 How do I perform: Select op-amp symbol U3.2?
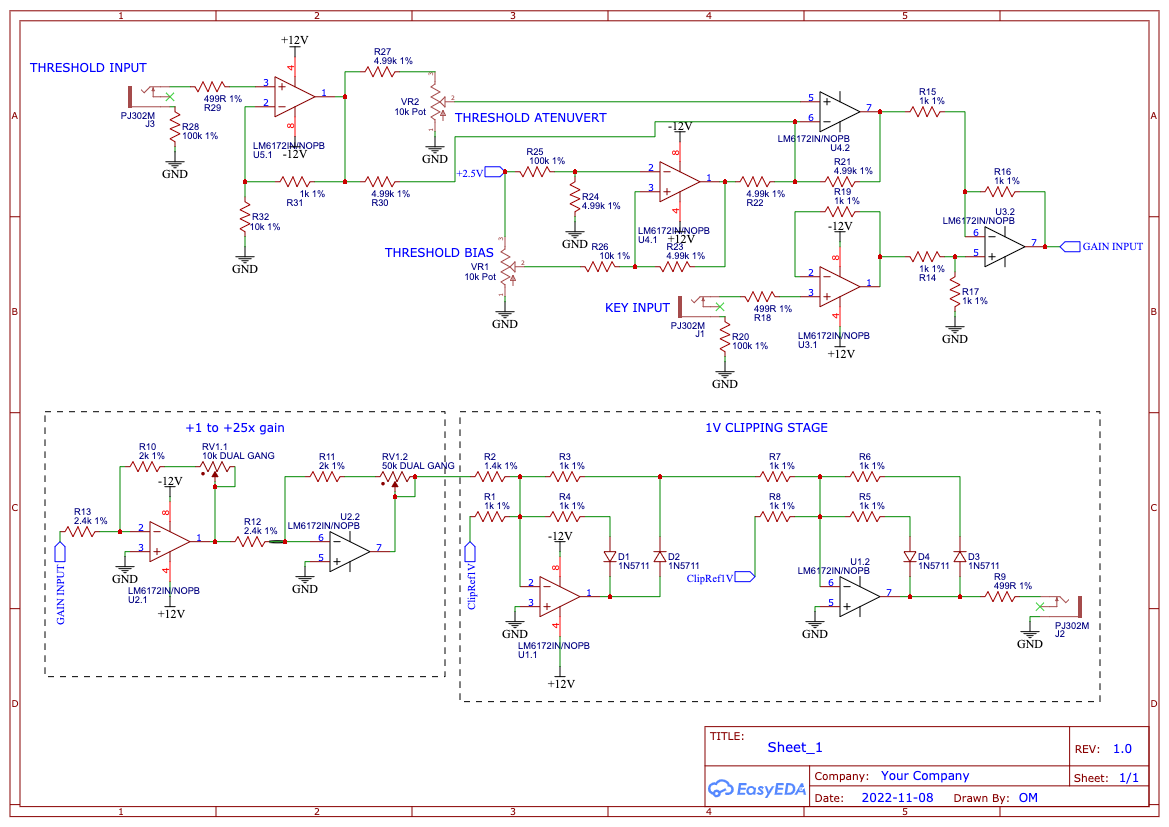pos(1004,245)
